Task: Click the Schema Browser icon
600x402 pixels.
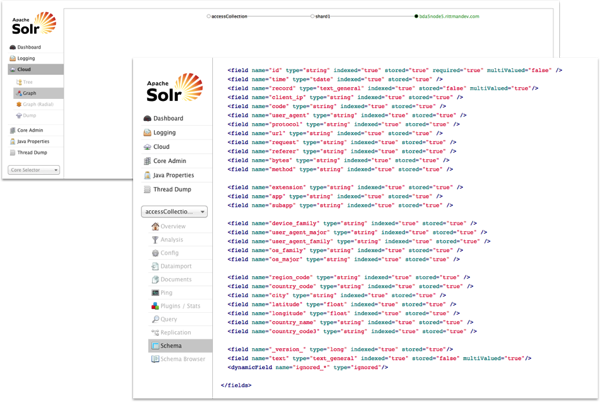Action: tap(155, 359)
